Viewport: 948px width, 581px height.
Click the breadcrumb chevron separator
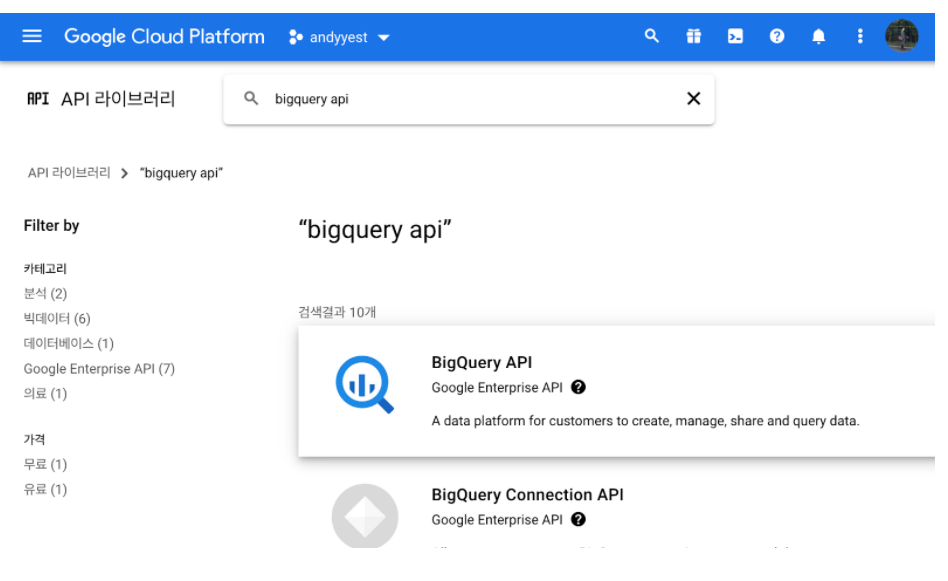pyautogui.click(x=125, y=174)
